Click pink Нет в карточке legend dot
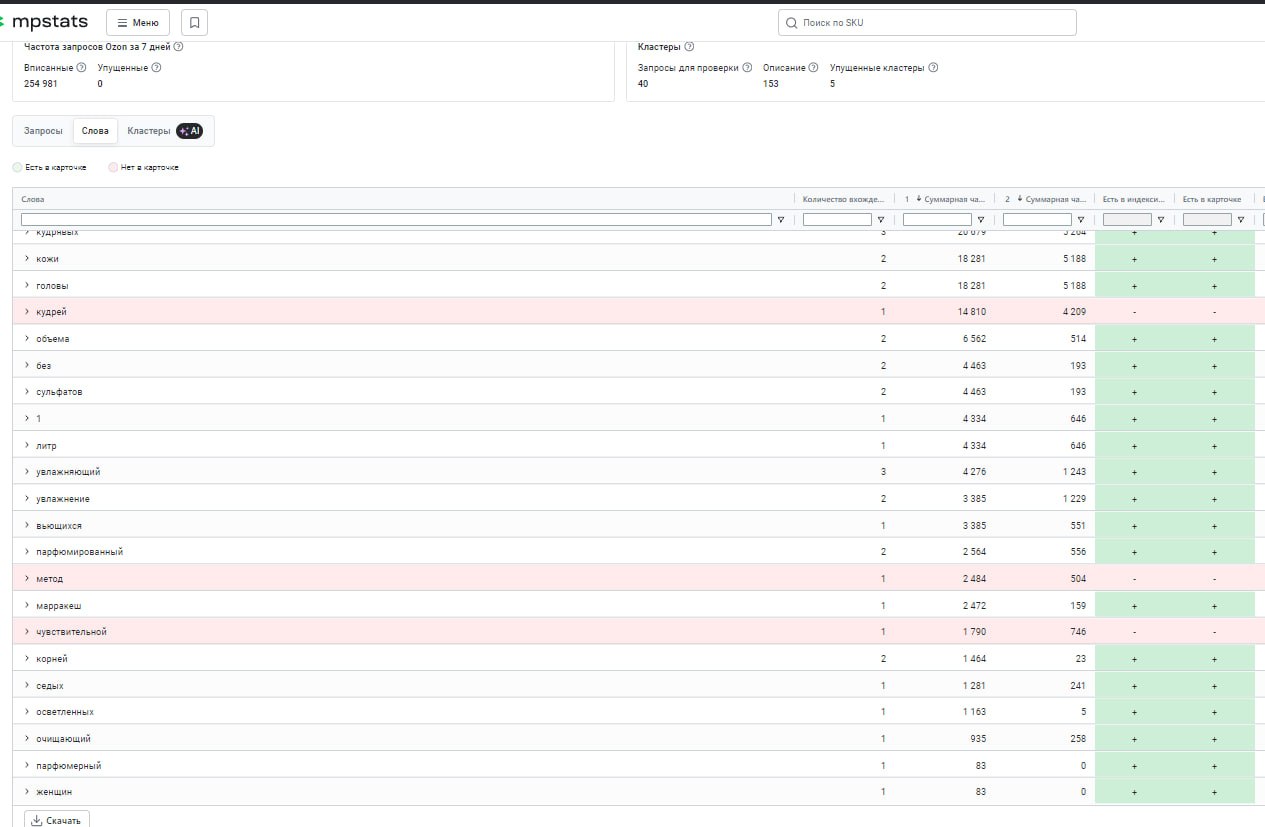The image size is (1265, 827). pyautogui.click(x=113, y=167)
